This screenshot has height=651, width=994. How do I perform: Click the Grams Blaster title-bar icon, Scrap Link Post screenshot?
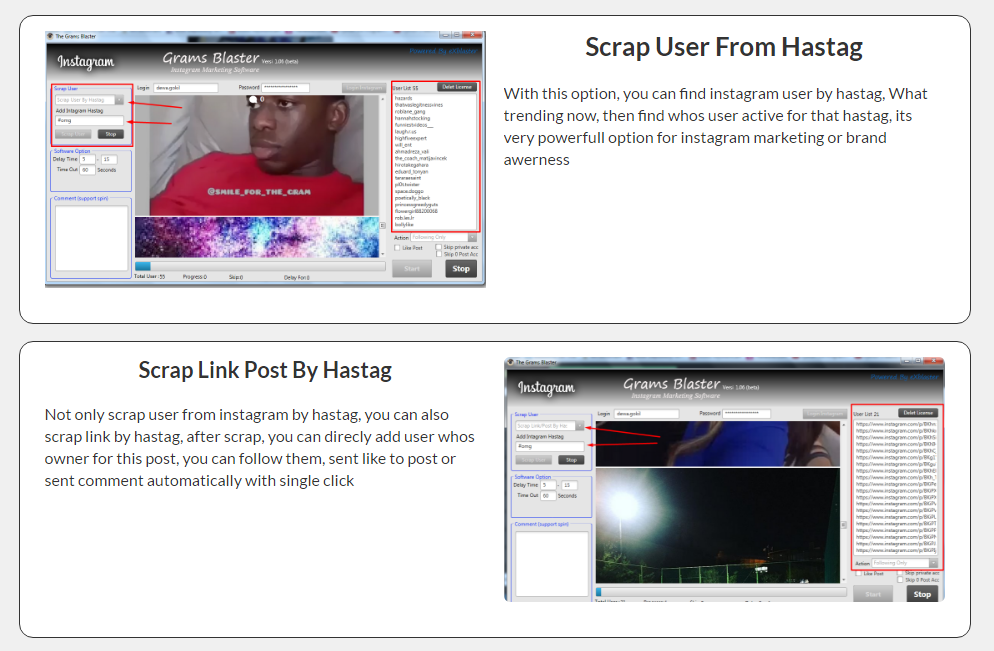(x=510, y=362)
